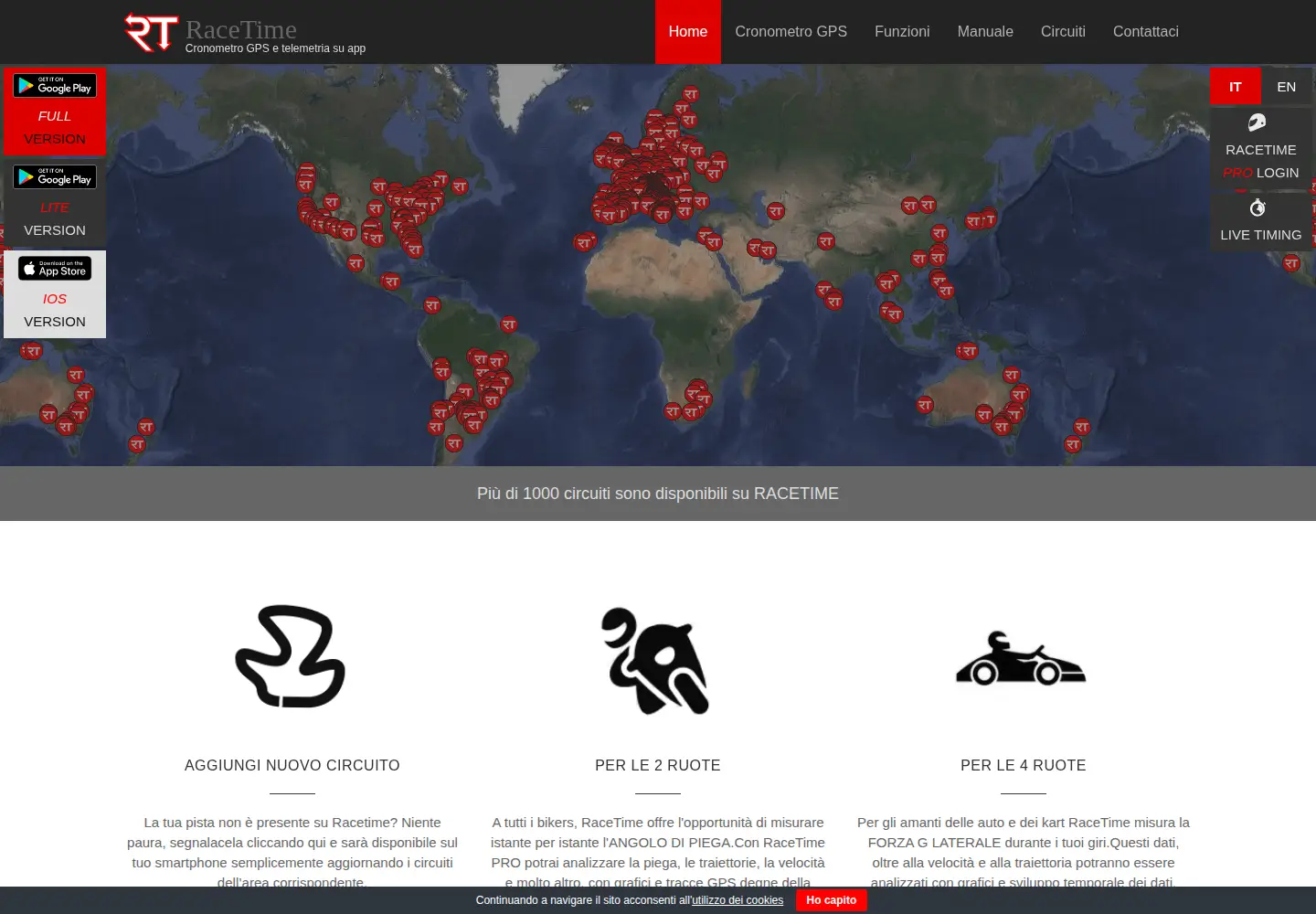This screenshot has height=914, width=1316.
Task: Click the helmet icon above RaceTime Pro Login
Action: point(1258,122)
